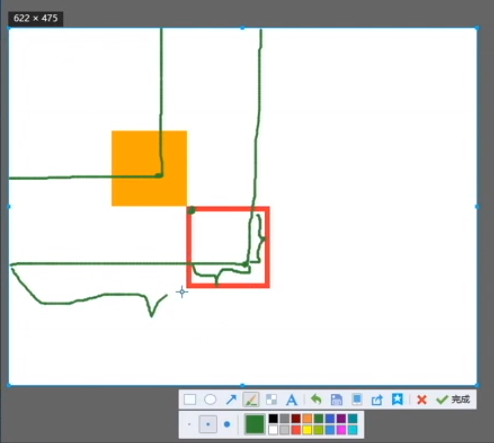Click the 622 × 475 size label

coord(36,18)
